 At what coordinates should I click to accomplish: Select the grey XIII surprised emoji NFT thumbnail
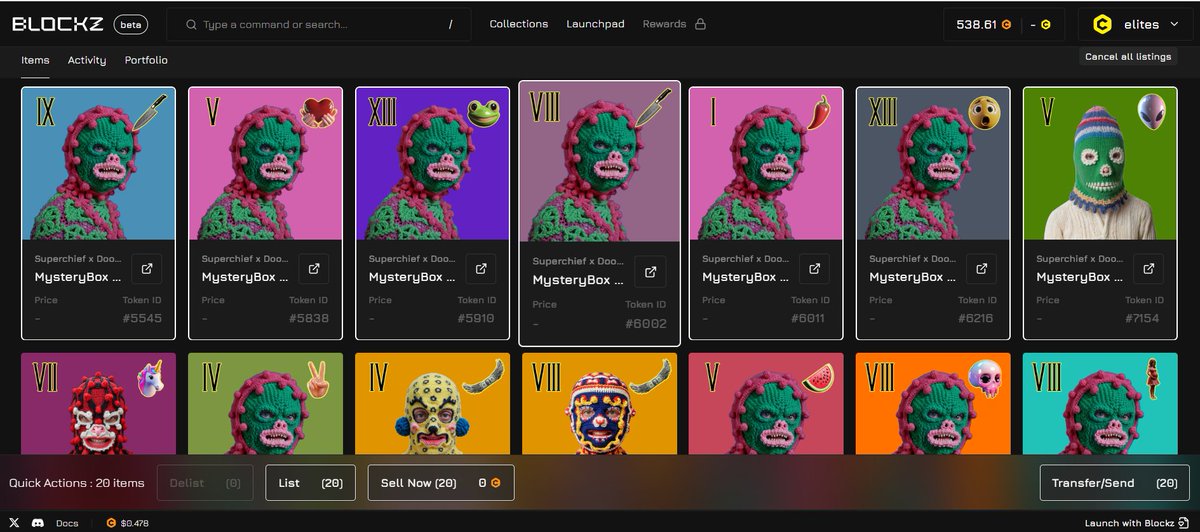pos(934,164)
